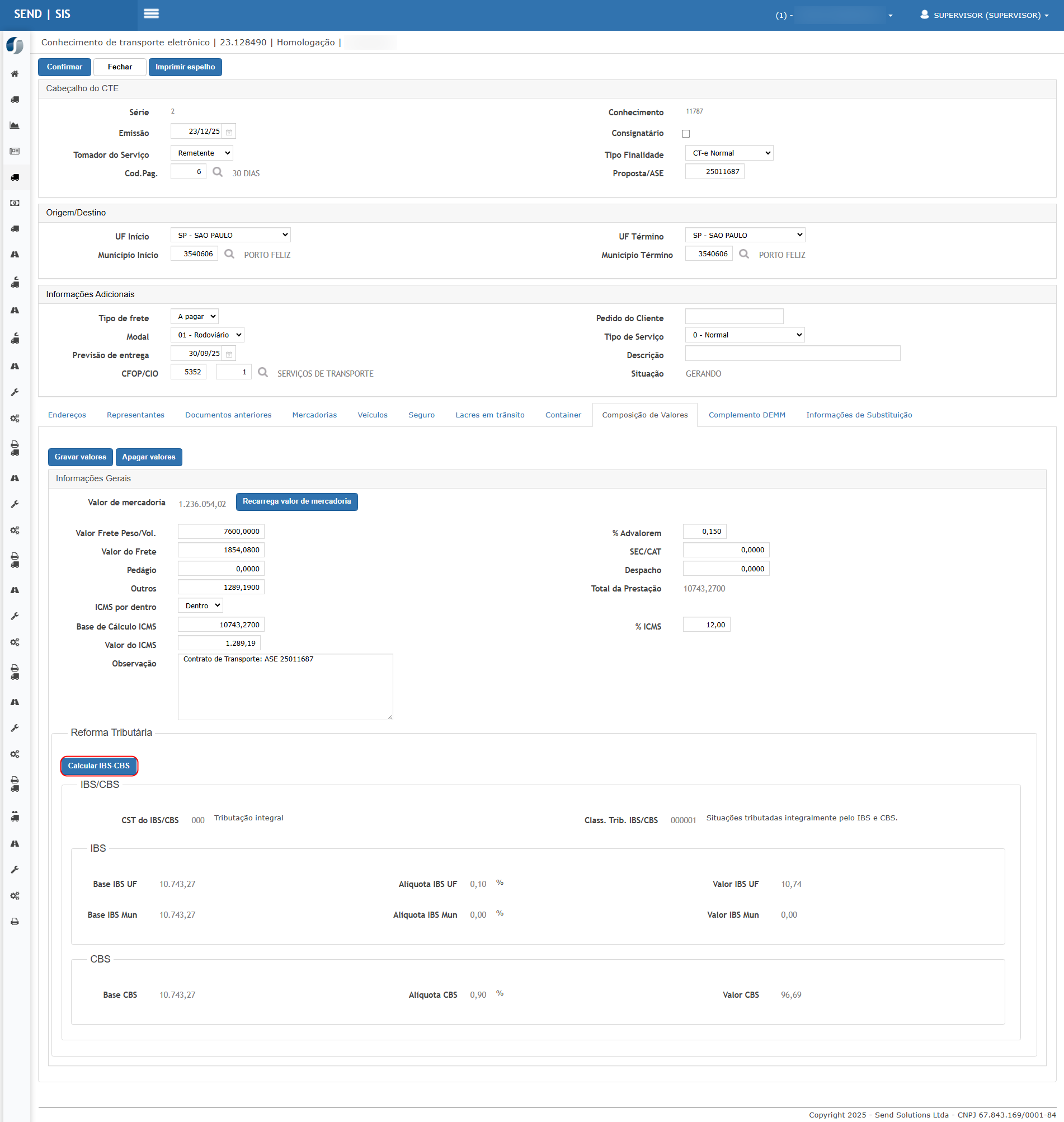Click the Calcular IBS-CBS button
Screen dimensions: 1064x1122
click(x=98, y=766)
